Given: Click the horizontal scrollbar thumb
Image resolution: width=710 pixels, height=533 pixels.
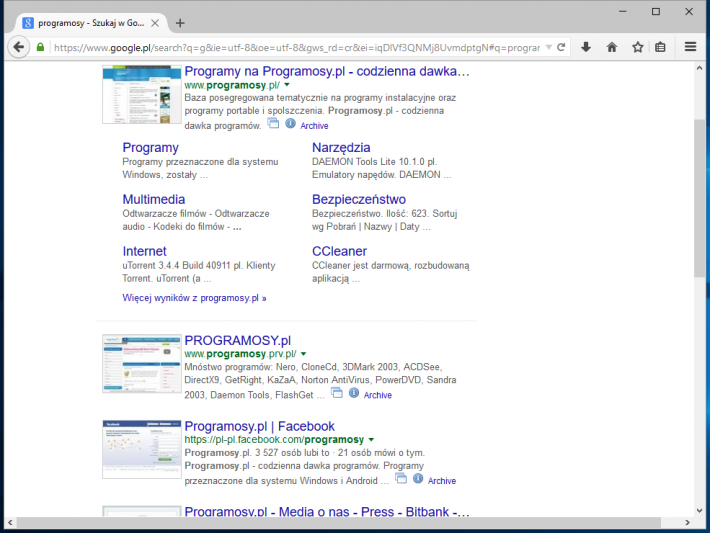Looking at the screenshot, I should [x=339, y=523].
